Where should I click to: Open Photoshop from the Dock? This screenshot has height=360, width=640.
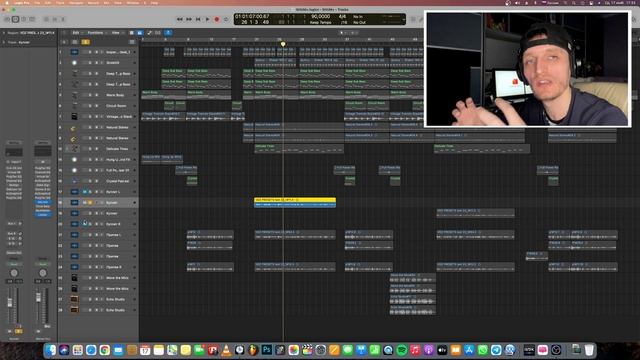(267, 350)
